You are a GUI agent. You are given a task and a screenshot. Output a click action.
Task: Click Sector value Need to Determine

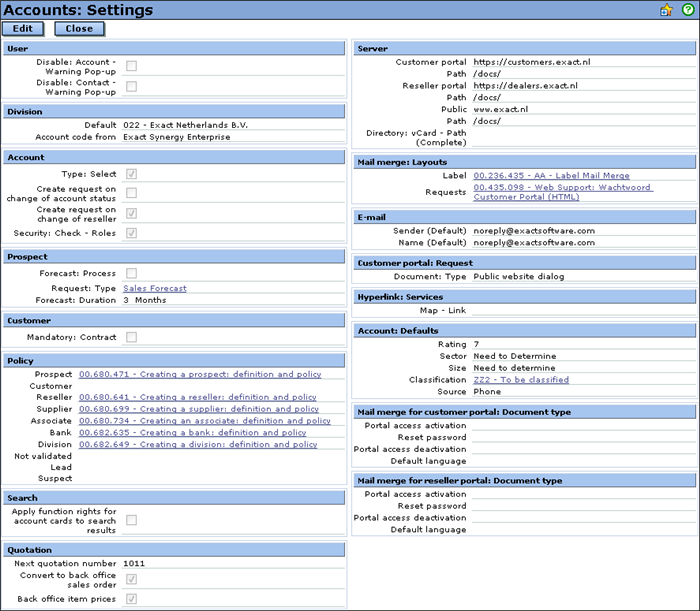point(515,356)
